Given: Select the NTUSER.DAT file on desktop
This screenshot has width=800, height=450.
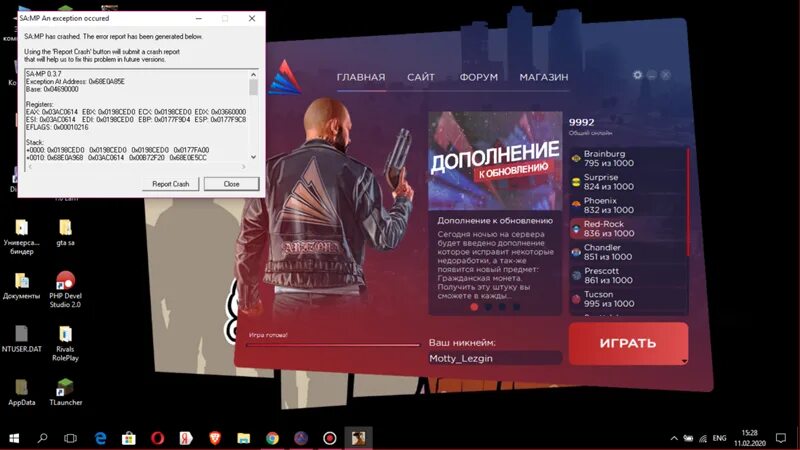Looking at the screenshot, I should [21, 339].
